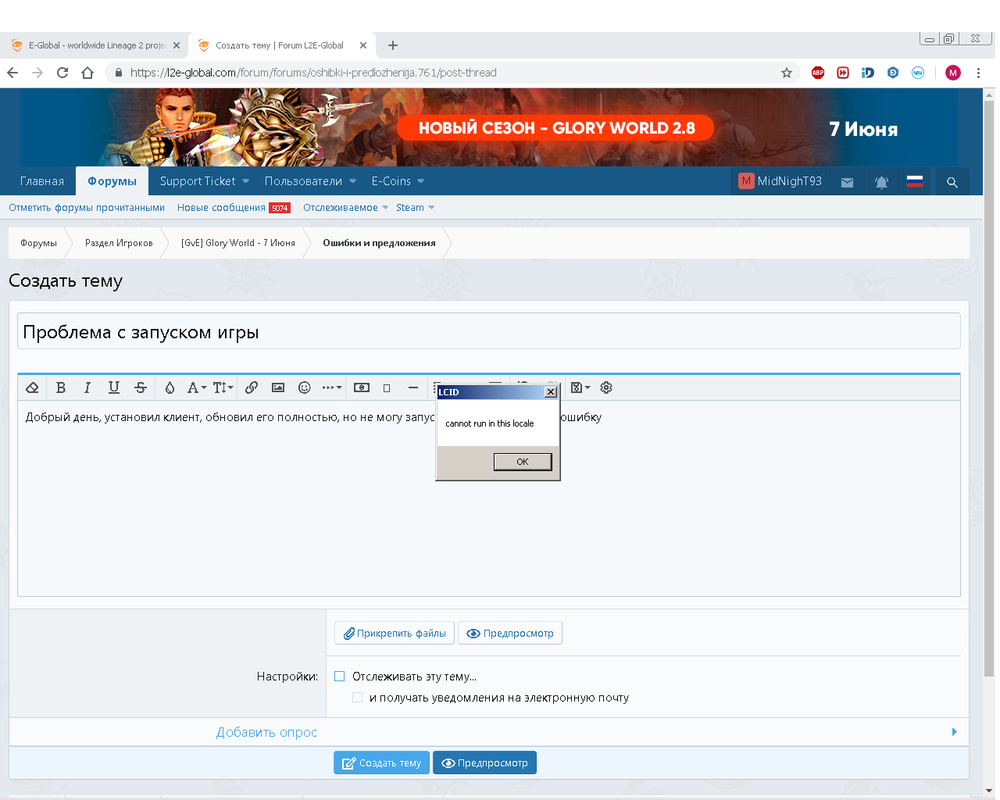This screenshot has height=800, width=1000.
Task: Expand the 'Пользователи' navigation dropdown
Action: coord(309,181)
